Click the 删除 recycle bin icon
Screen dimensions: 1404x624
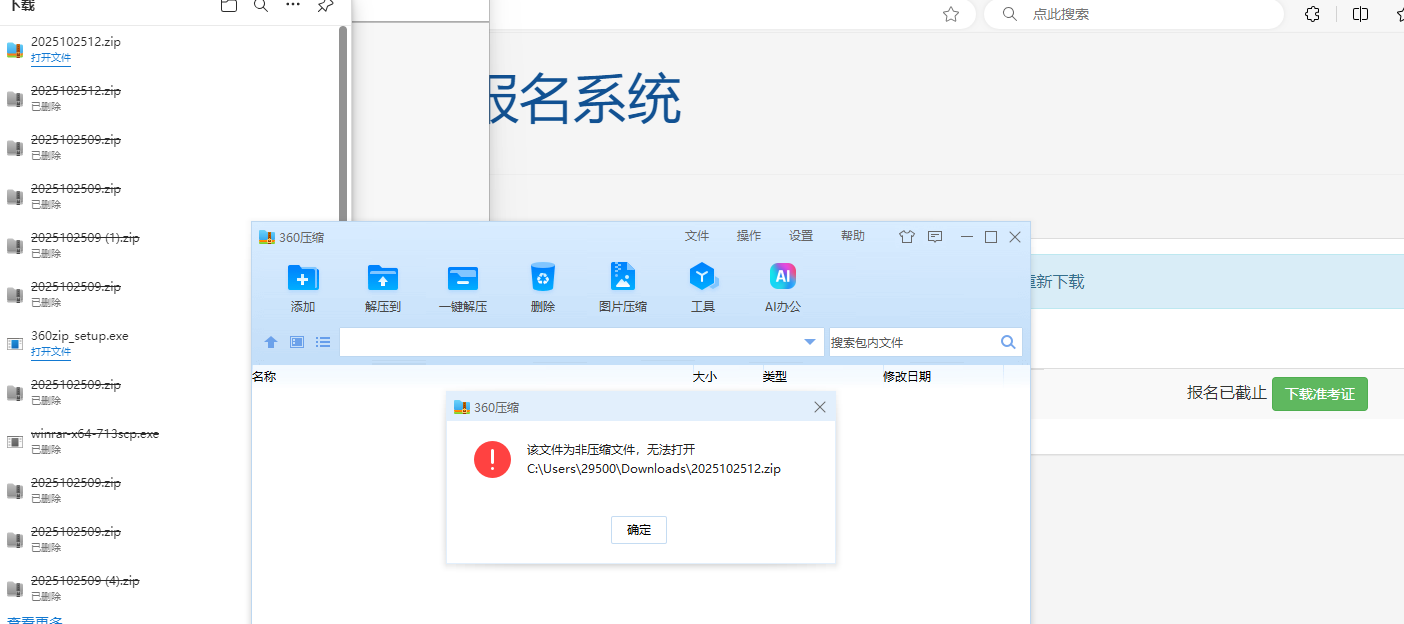[x=543, y=277]
